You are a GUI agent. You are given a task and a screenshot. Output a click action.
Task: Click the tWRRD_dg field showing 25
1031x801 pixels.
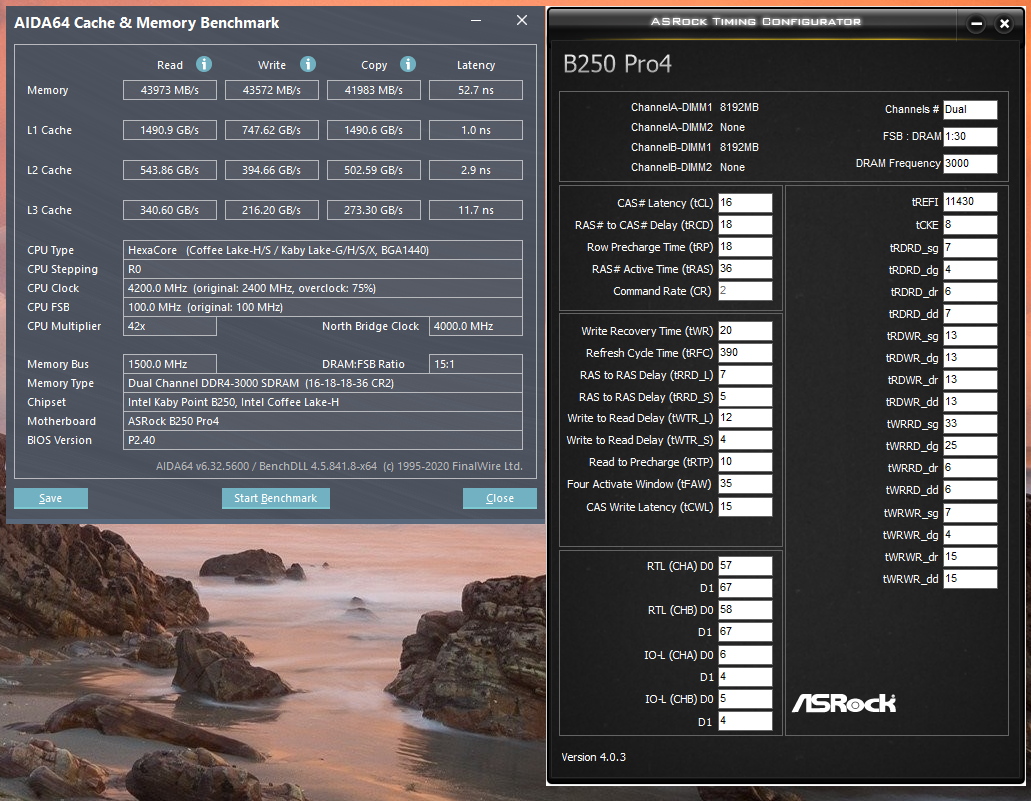pyautogui.click(x=970, y=446)
